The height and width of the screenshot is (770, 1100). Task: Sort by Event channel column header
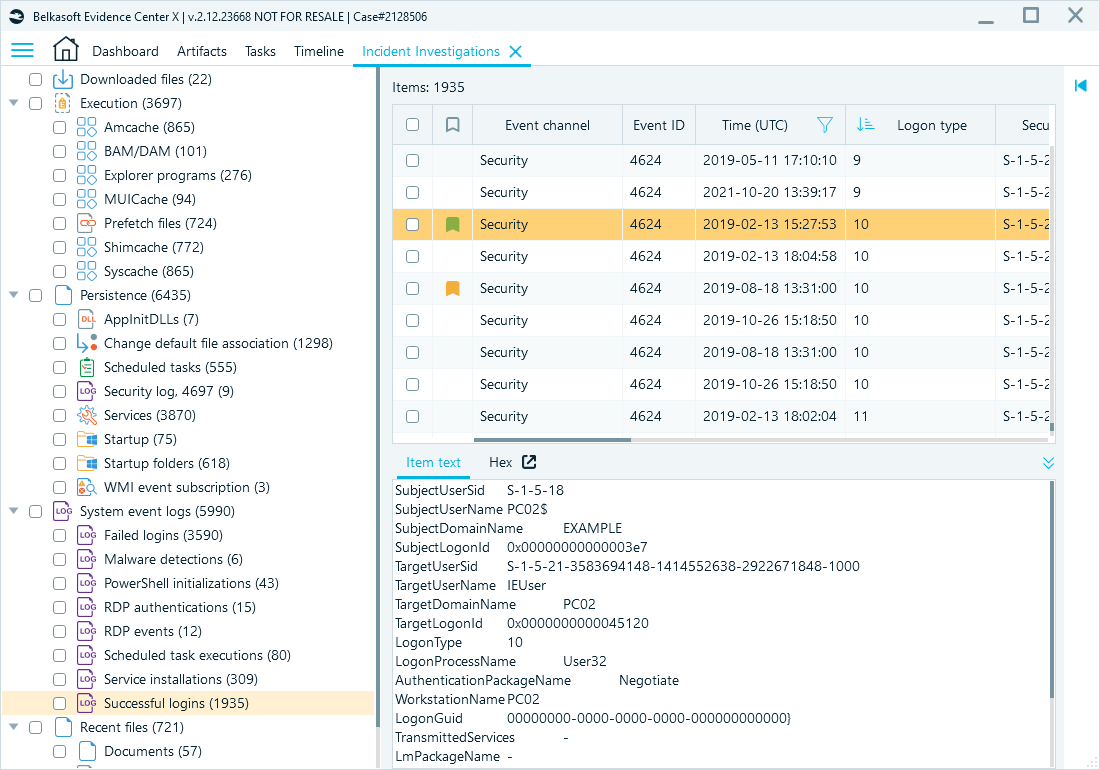(547, 125)
